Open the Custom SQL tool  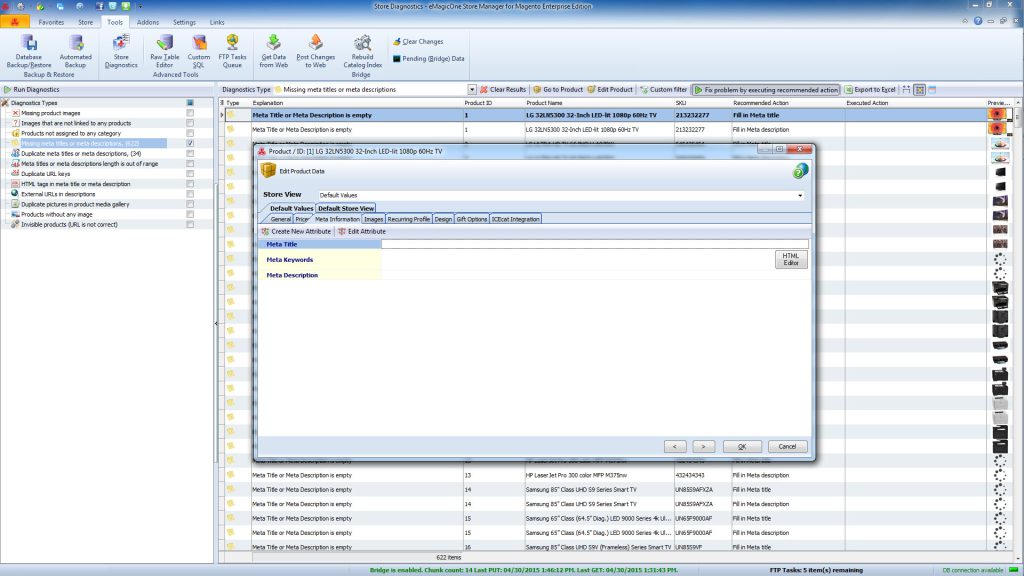pyautogui.click(x=199, y=50)
